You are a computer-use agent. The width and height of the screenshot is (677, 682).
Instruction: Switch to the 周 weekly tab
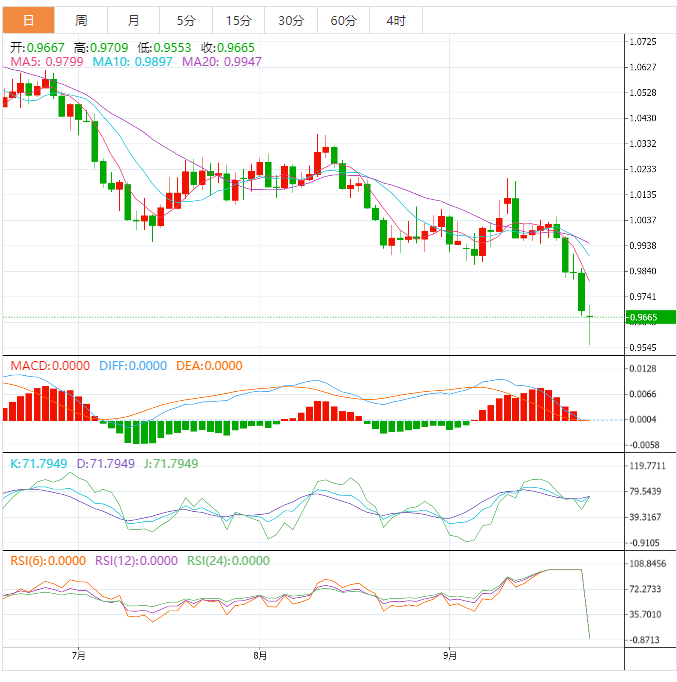click(81, 20)
